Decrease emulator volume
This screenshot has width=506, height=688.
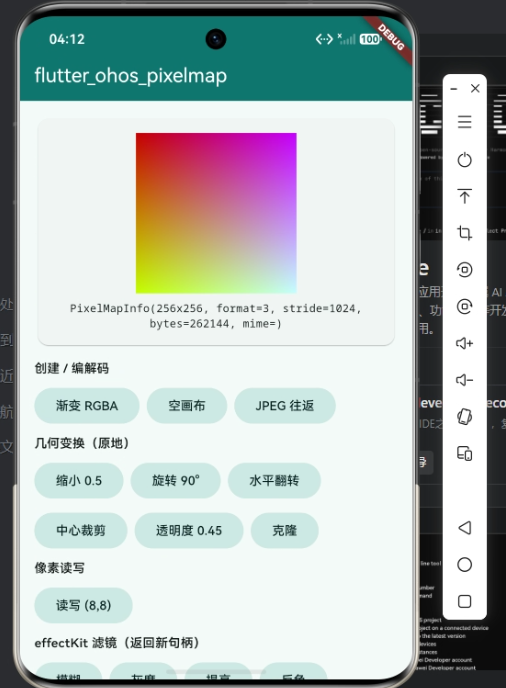464,380
